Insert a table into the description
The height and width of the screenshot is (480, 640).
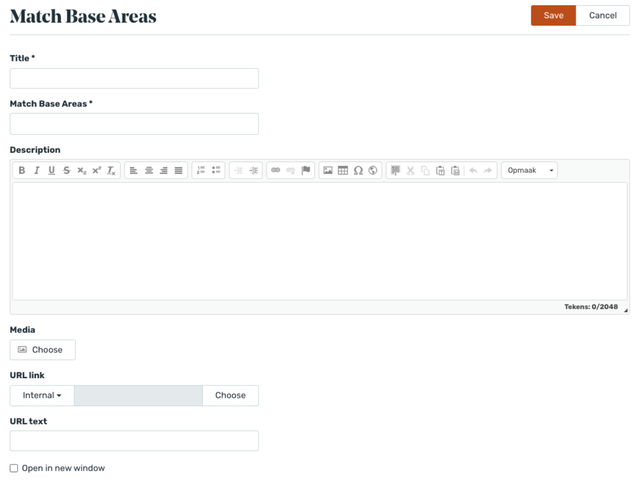[x=343, y=171]
